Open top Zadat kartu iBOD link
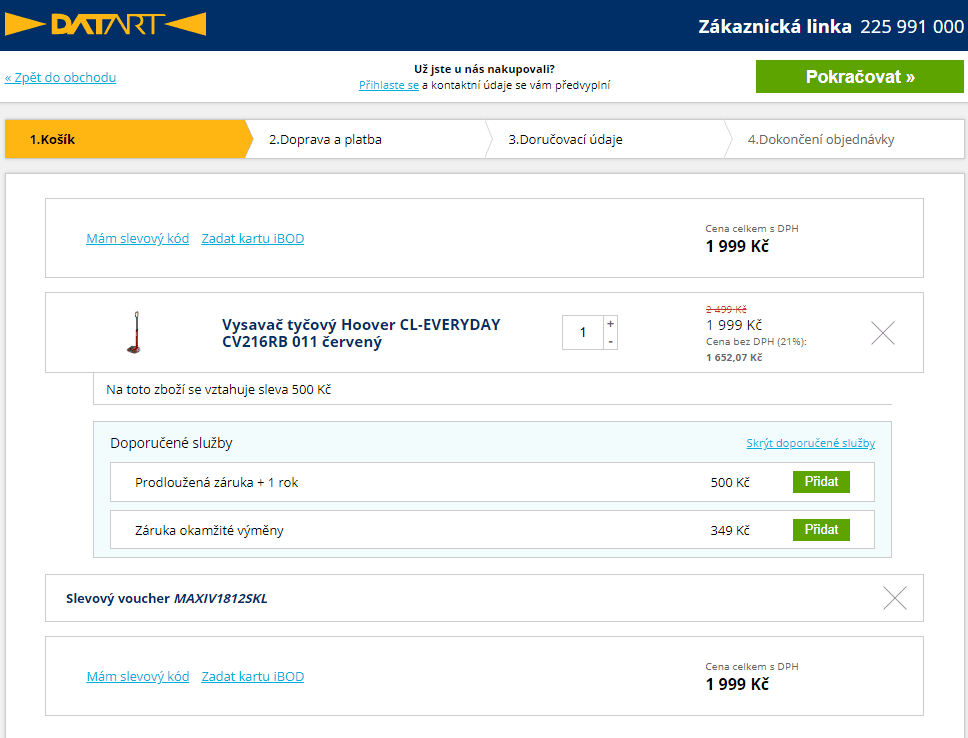 [252, 238]
